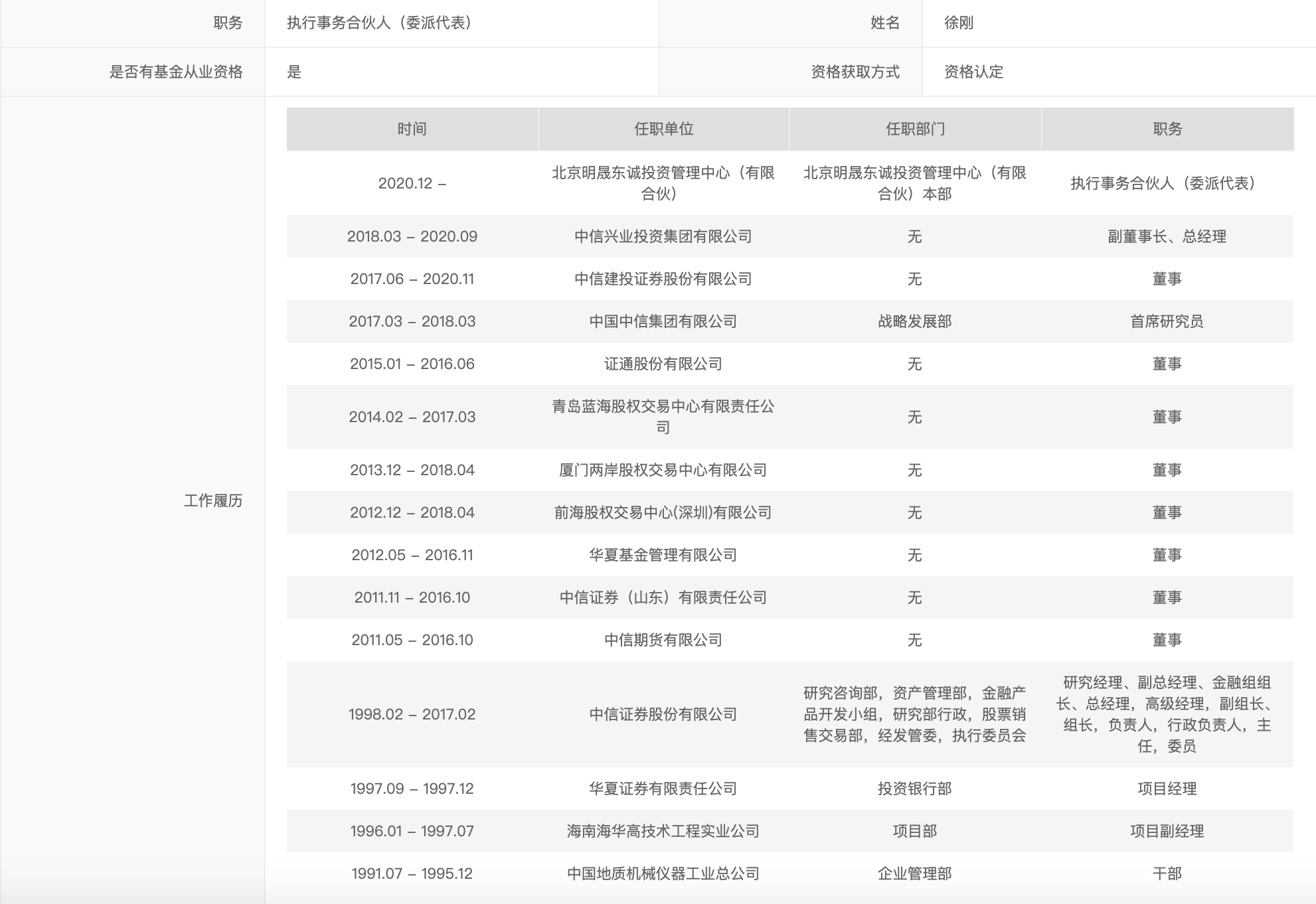Click the 战略发展部 department cell

(x=915, y=321)
